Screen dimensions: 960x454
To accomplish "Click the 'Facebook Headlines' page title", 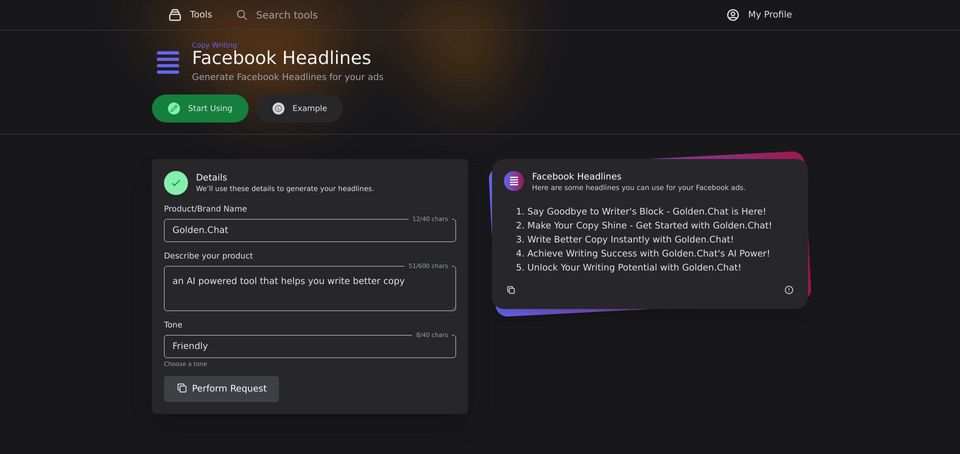I will (x=282, y=58).
